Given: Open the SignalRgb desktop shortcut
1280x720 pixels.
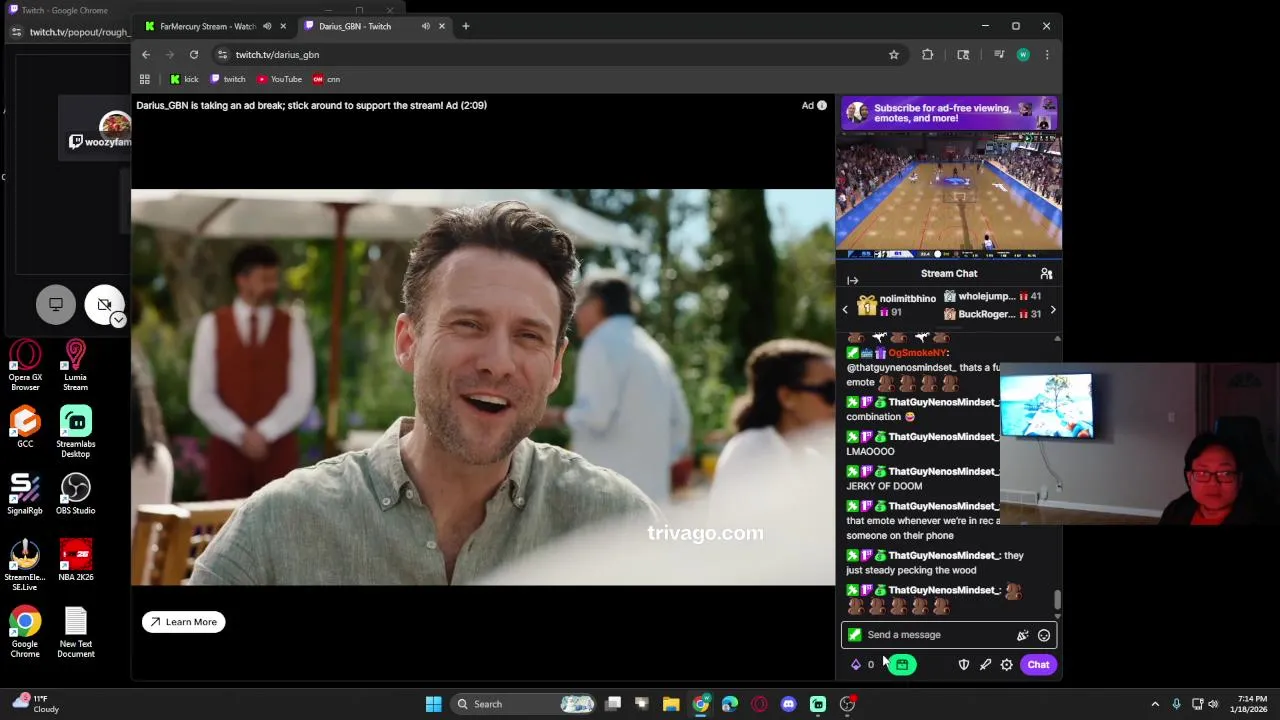Looking at the screenshot, I should pyautogui.click(x=25, y=494).
